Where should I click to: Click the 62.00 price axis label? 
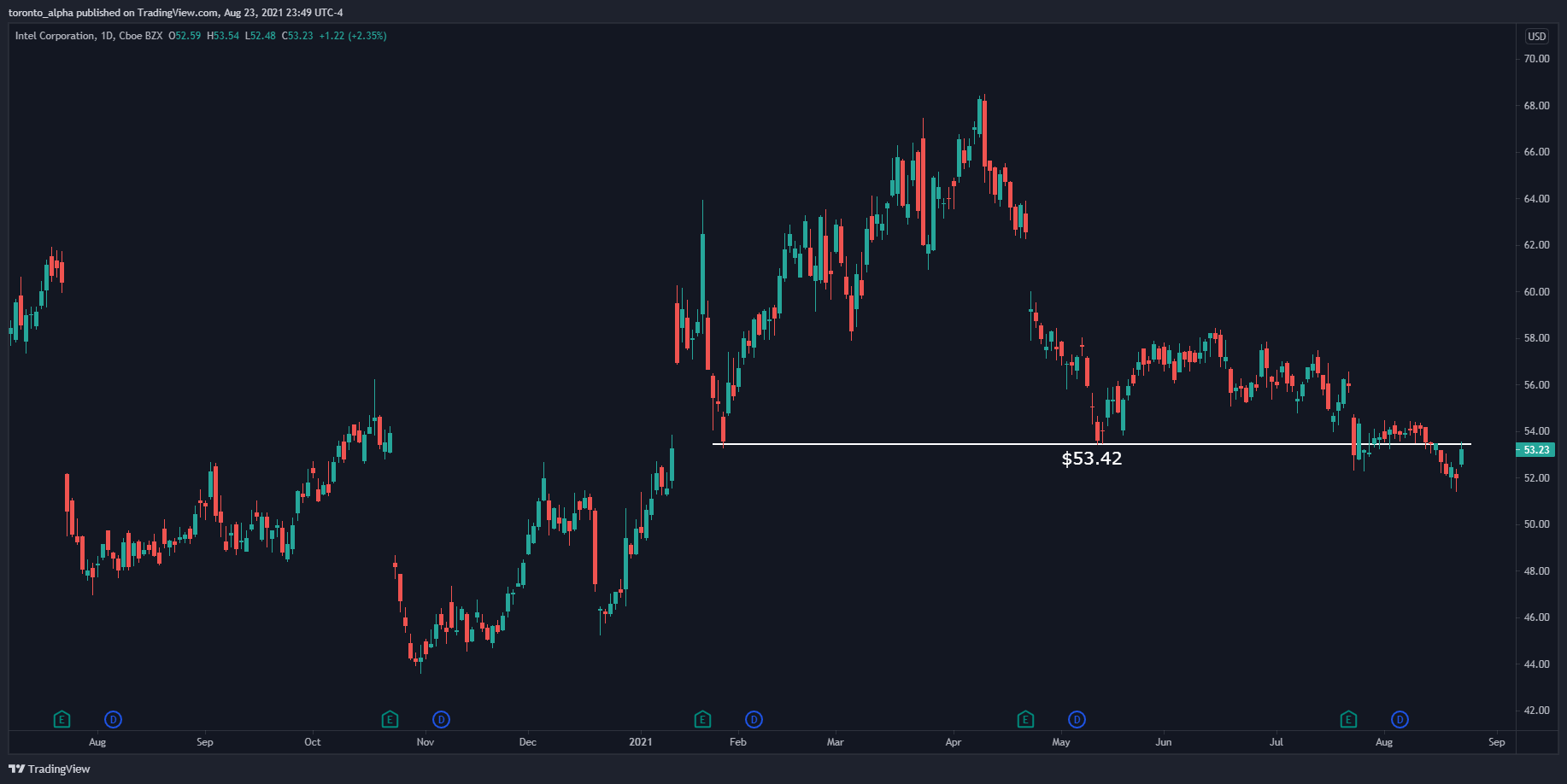1536,245
